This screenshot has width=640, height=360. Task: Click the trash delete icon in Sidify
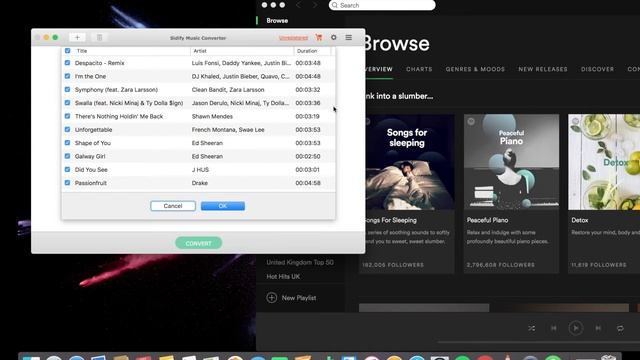click(x=99, y=38)
